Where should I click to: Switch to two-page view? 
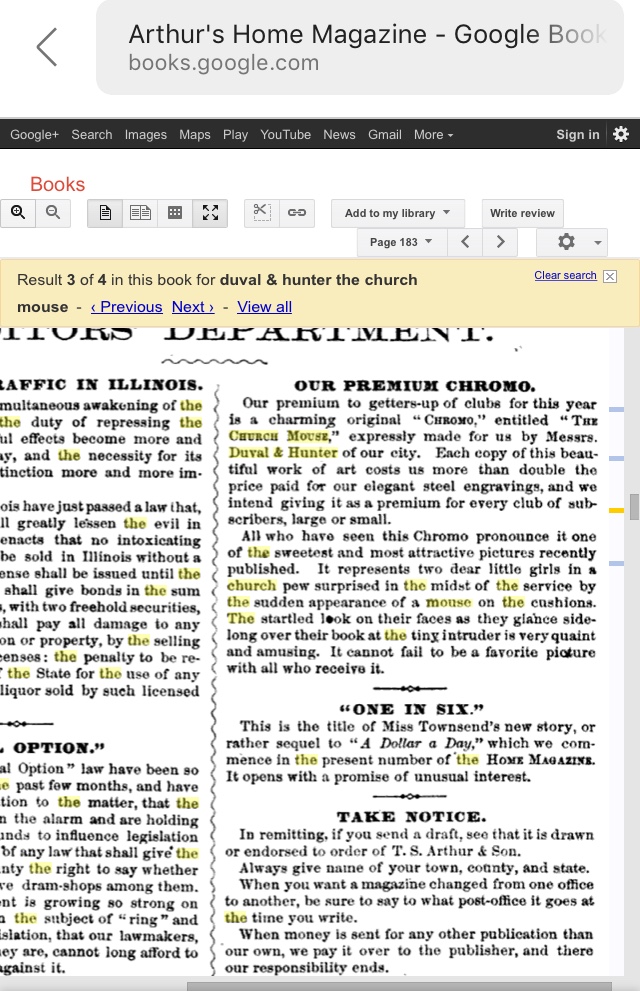pos(140,213)
